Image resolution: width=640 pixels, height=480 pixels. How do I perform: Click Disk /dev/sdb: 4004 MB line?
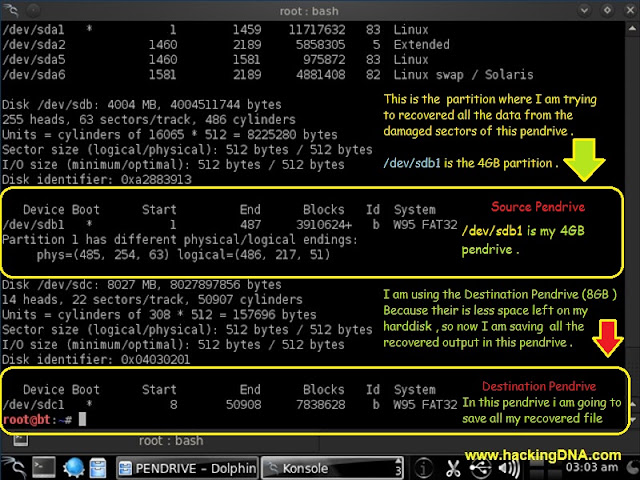click(142, 104)
